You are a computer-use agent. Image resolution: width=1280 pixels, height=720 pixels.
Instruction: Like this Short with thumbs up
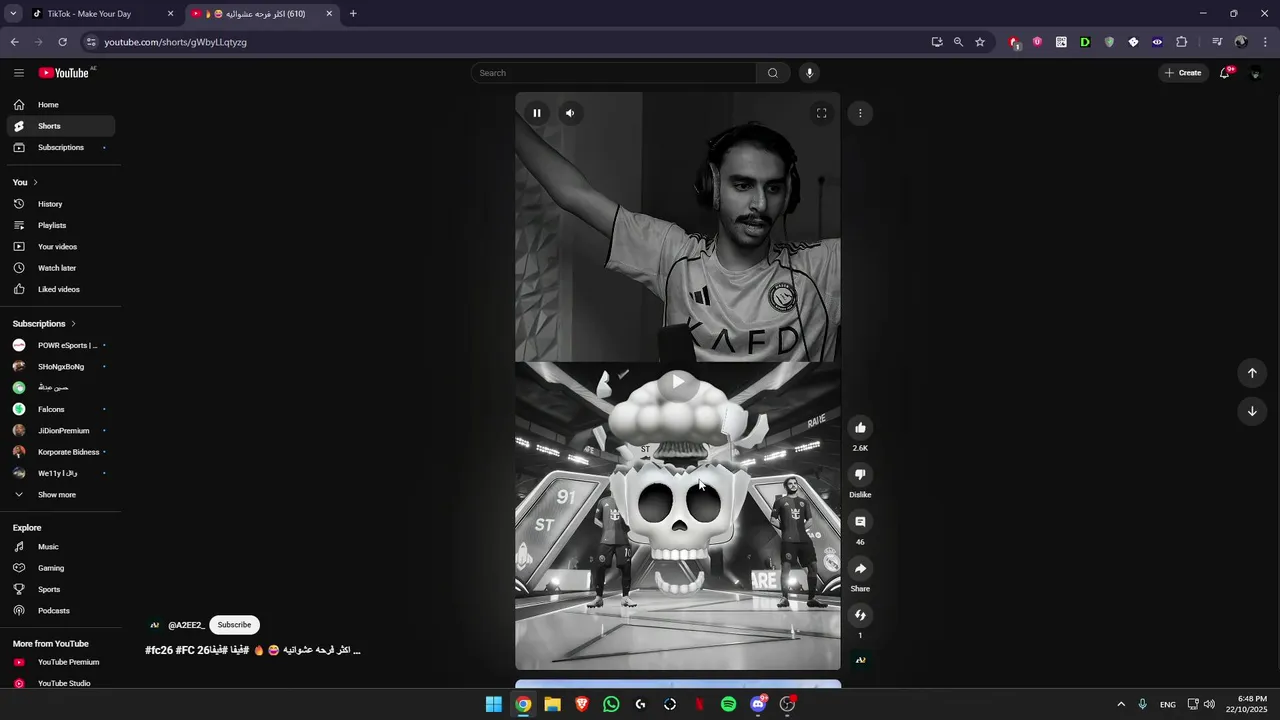(x=860, y=428)
